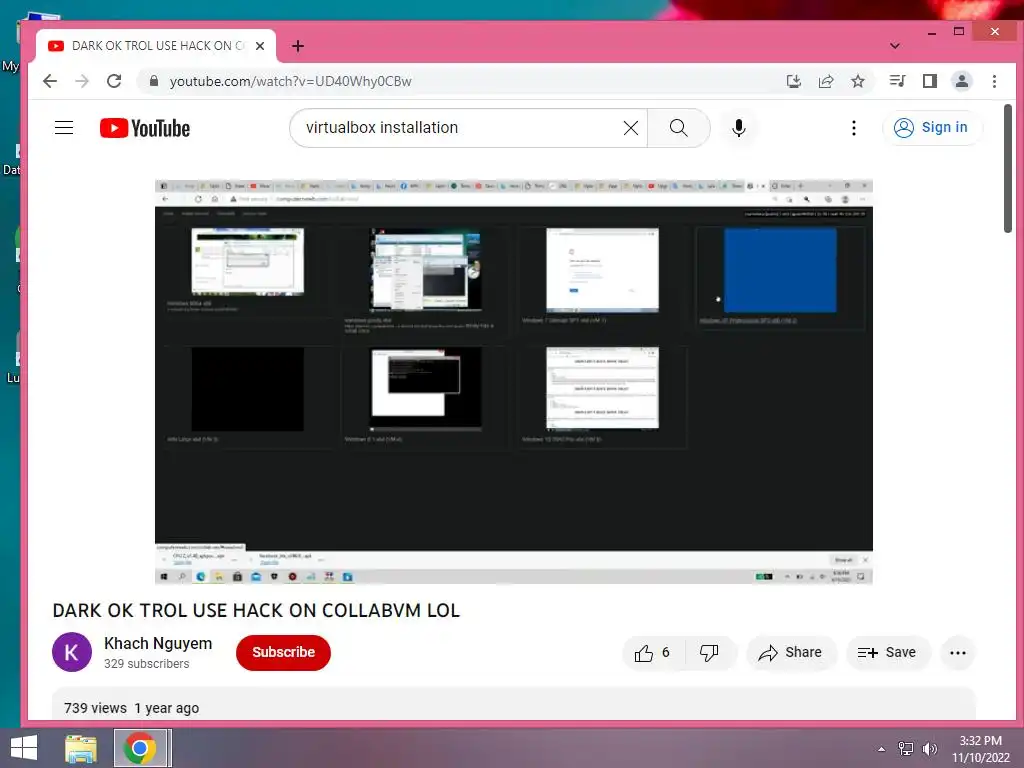This screenshot has height=768, width=1024.
Task: Open network status tray icon
Action: pyautogui.click(x=905, y=748)
